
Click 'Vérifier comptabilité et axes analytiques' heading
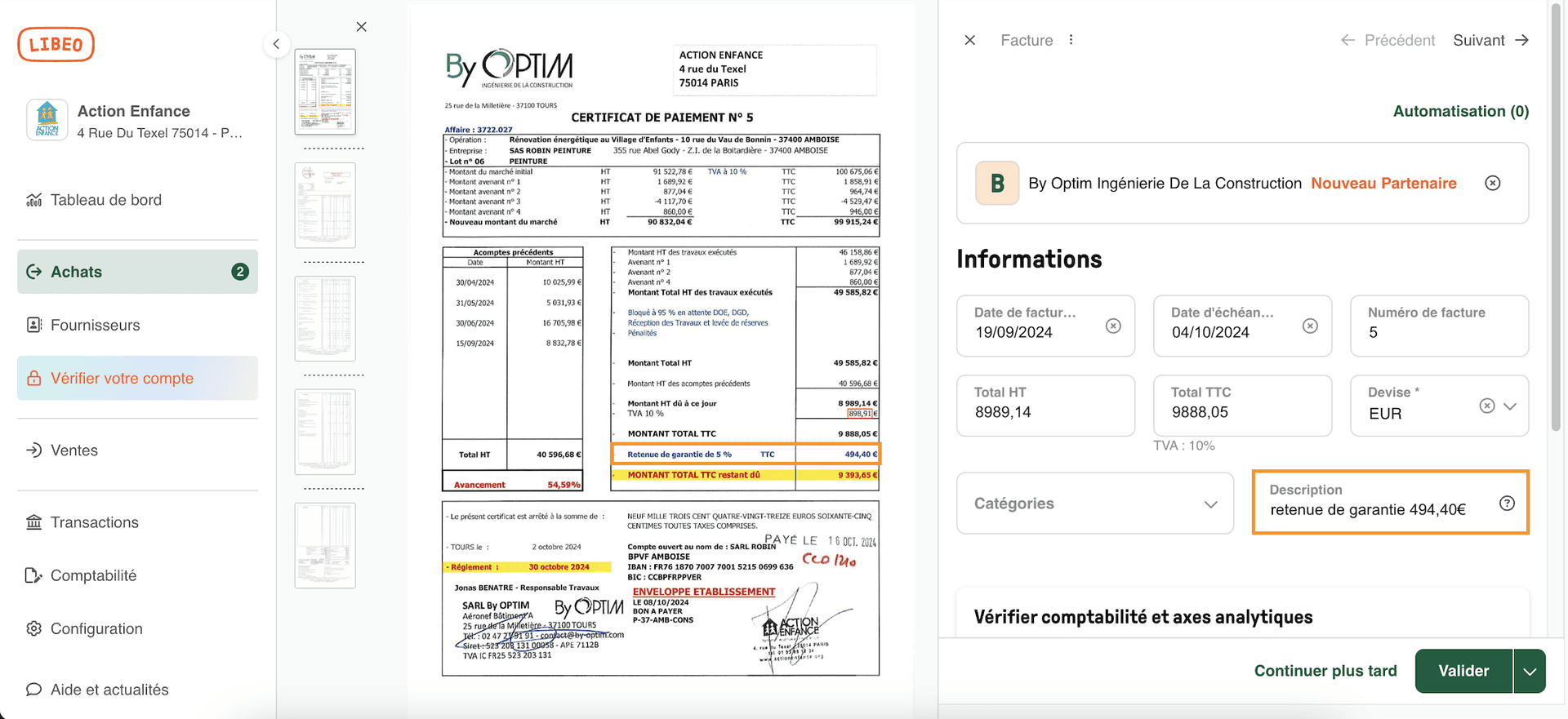click(x=1143, y=617)
